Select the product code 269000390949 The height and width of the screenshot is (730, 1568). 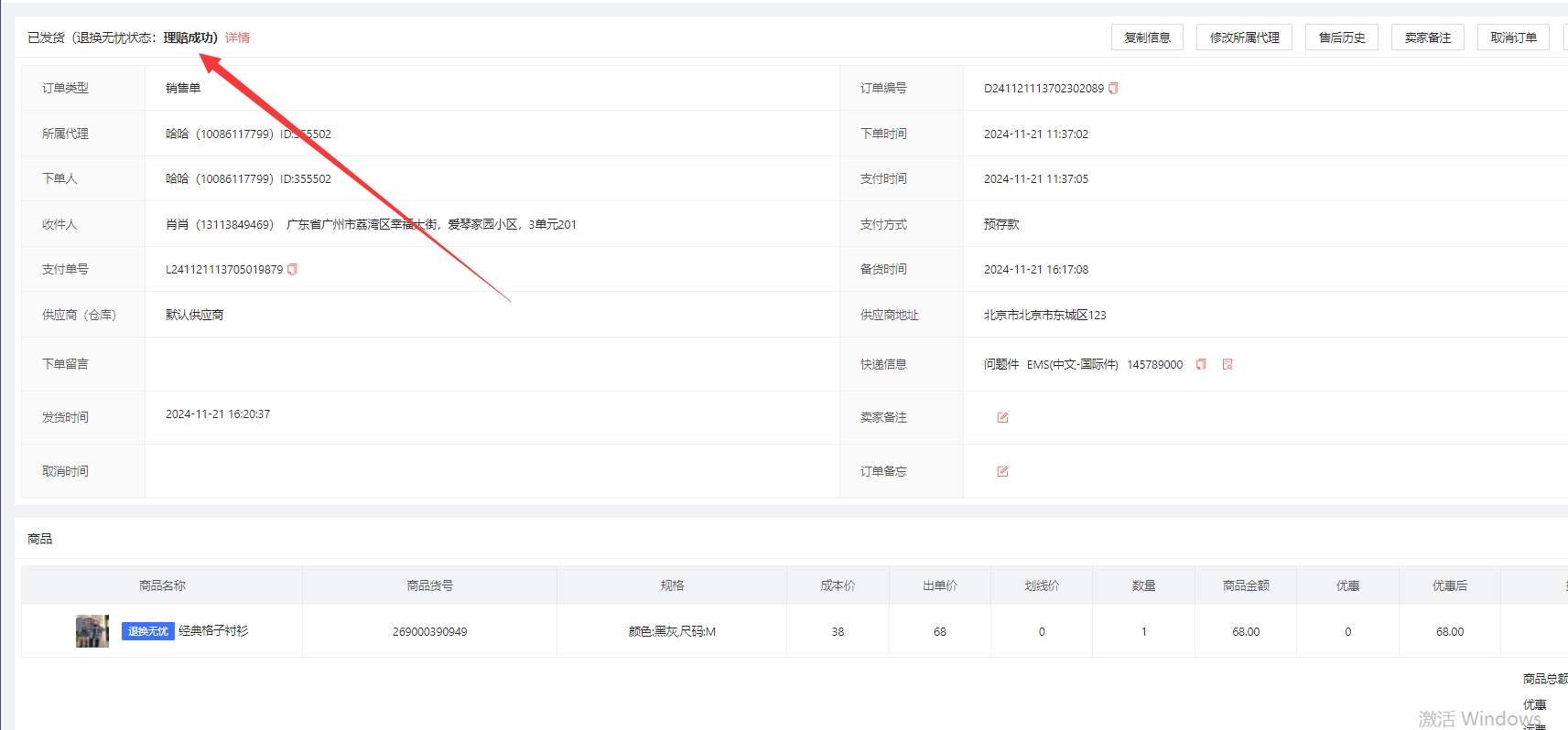[x=429, y=632]
